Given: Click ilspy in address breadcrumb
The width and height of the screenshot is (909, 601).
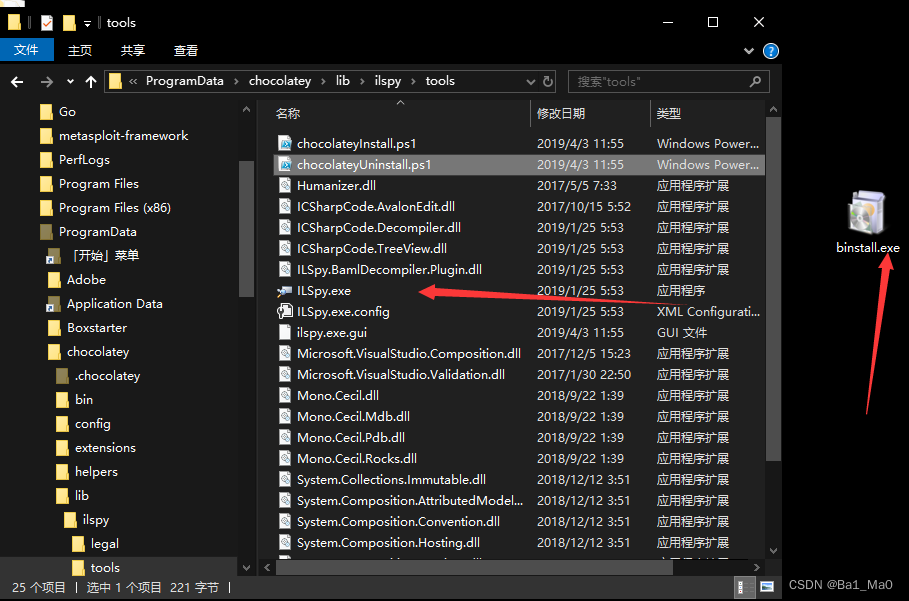Looking at the screenshot, I should [387, 81].
